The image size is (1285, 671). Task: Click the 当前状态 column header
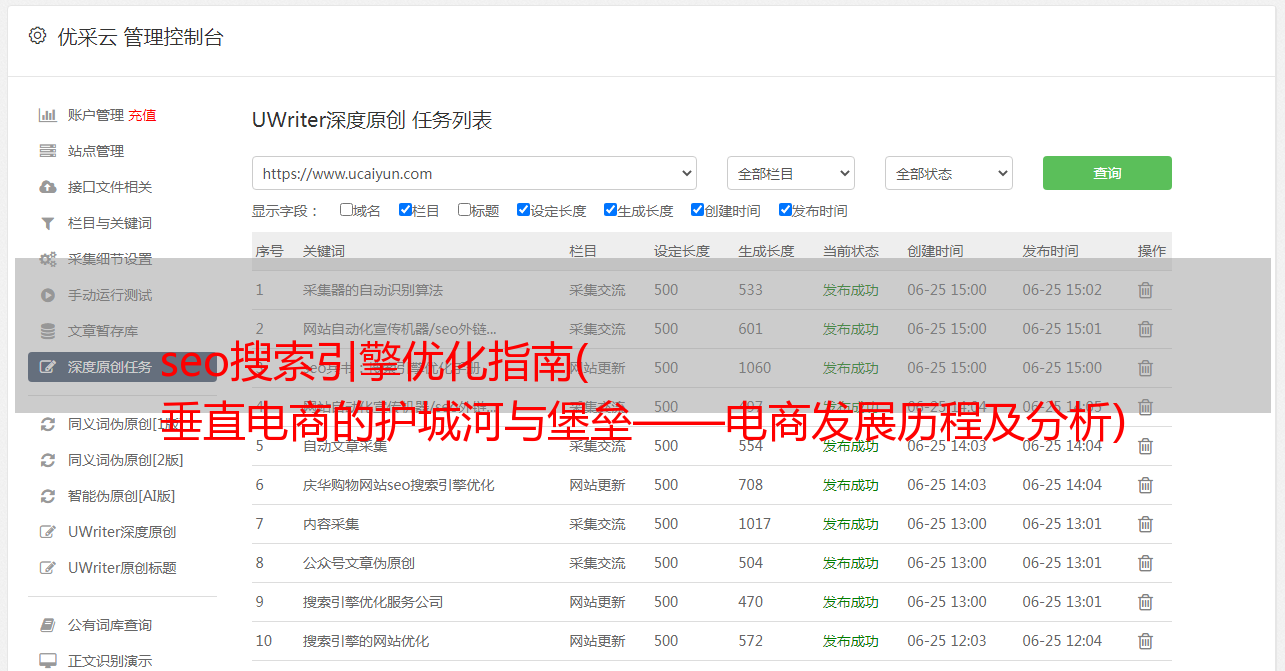[x=851, y=251]
